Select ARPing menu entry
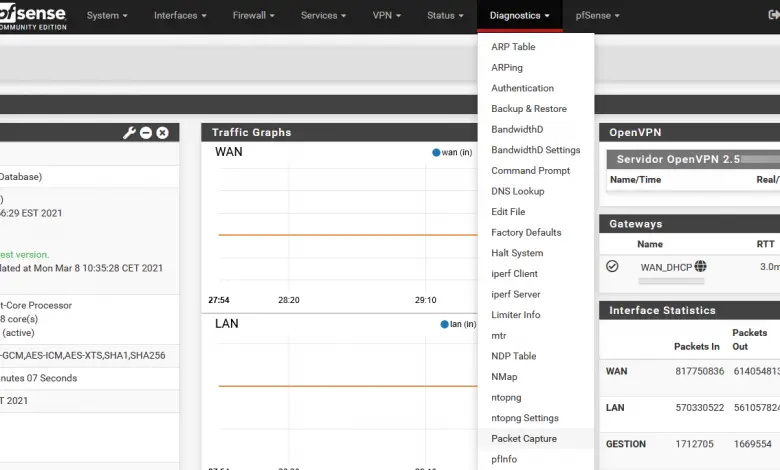Viewport: 780px width, 470px height. click(536, 68)
